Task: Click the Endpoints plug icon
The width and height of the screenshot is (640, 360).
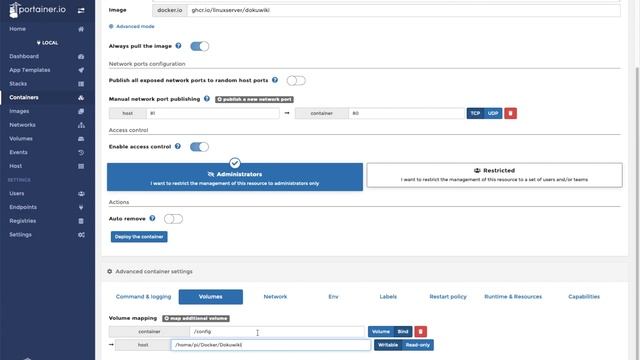Action: pos(81,207)
